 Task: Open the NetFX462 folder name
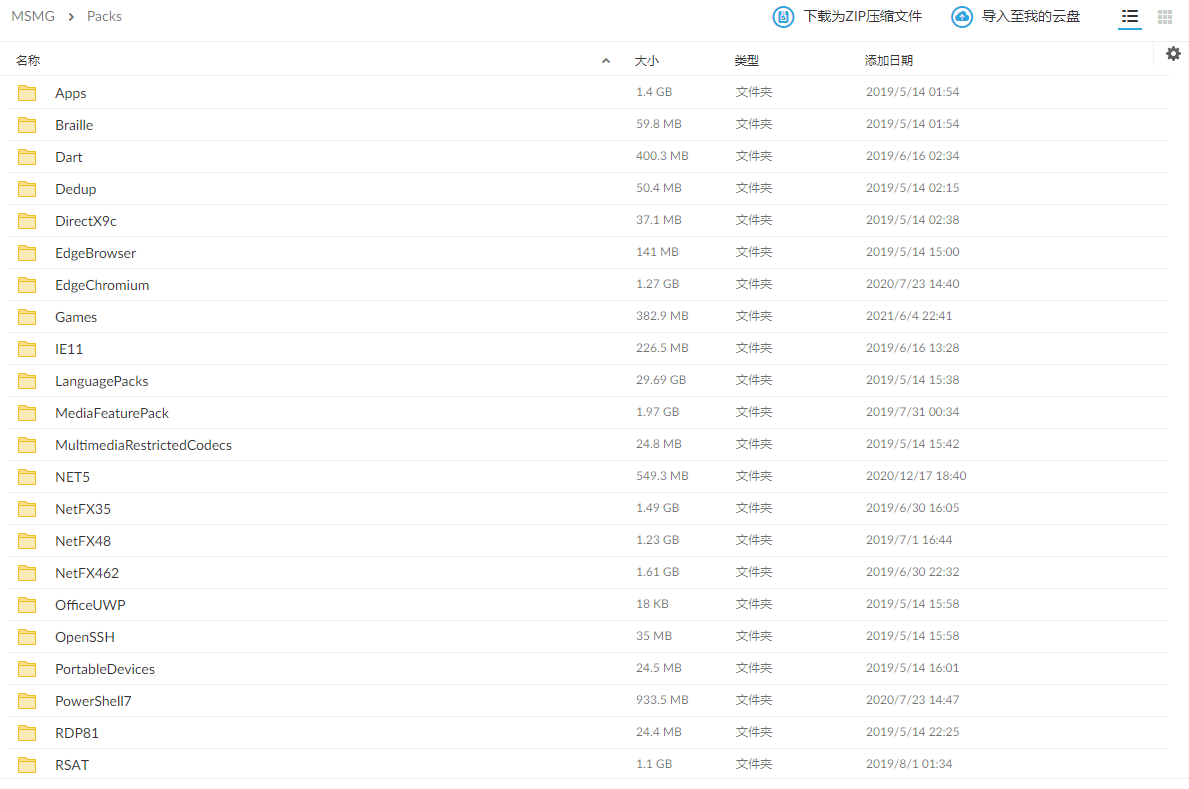[x=87, y=574]
